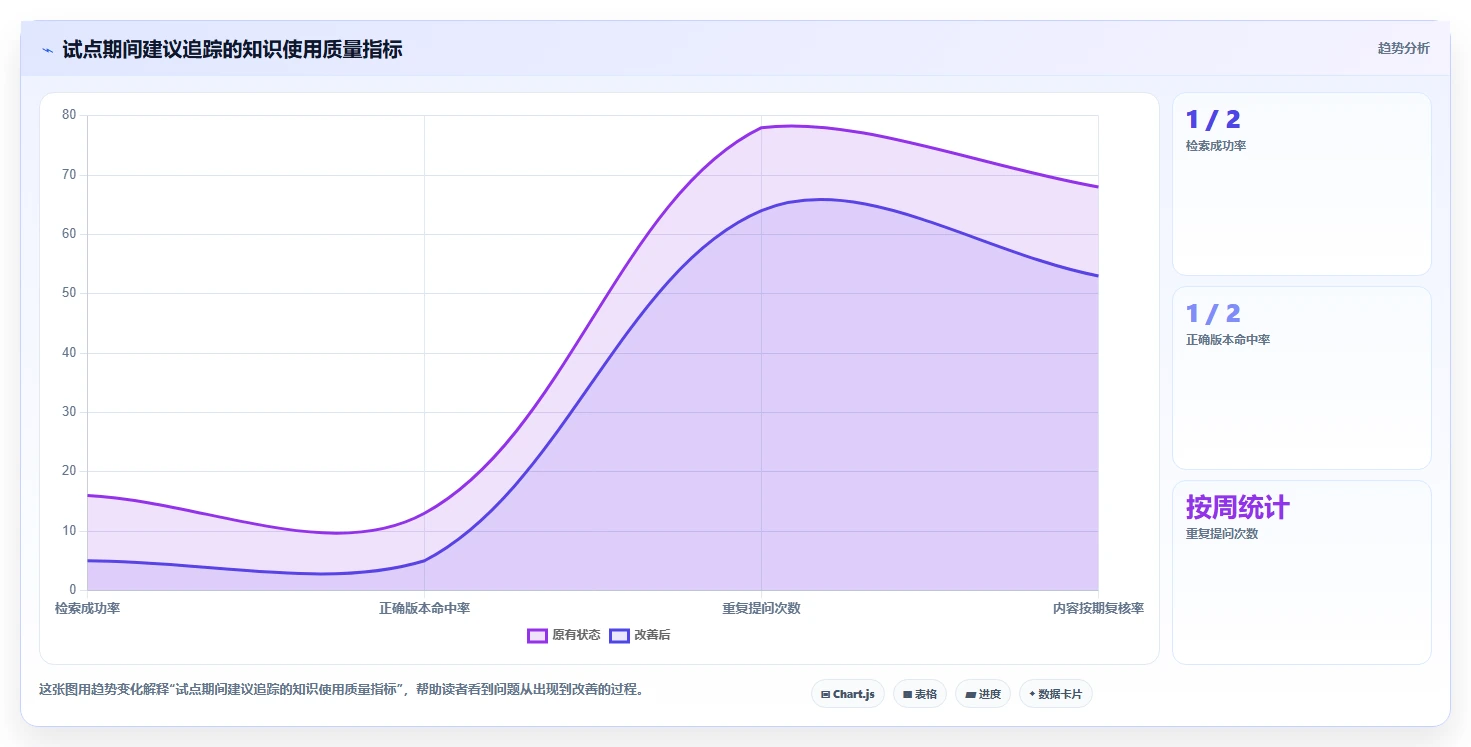Click the blue 改善后 legend swatch

click(x=619, y=635)
